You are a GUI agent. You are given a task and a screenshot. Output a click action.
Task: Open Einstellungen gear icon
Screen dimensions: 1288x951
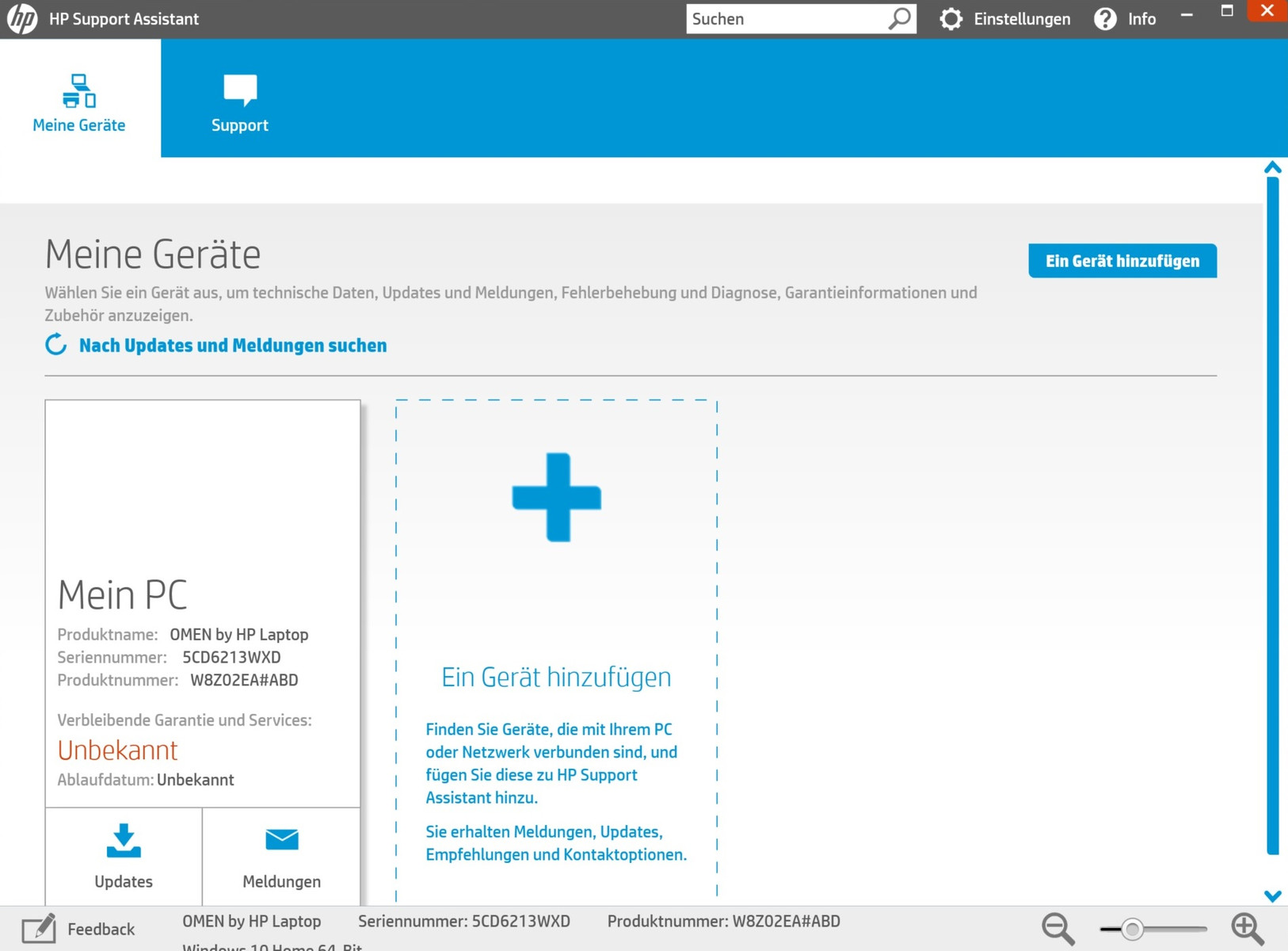tap(951, 19)
